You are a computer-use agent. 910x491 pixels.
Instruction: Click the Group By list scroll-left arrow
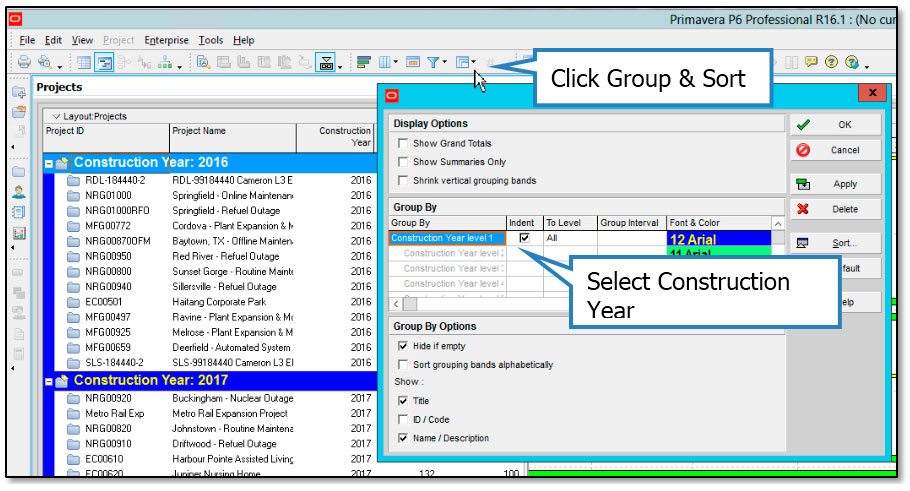[396, 304]
